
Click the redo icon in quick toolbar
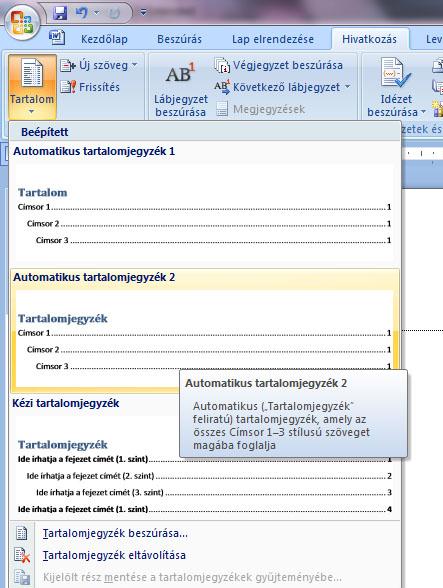114,13
